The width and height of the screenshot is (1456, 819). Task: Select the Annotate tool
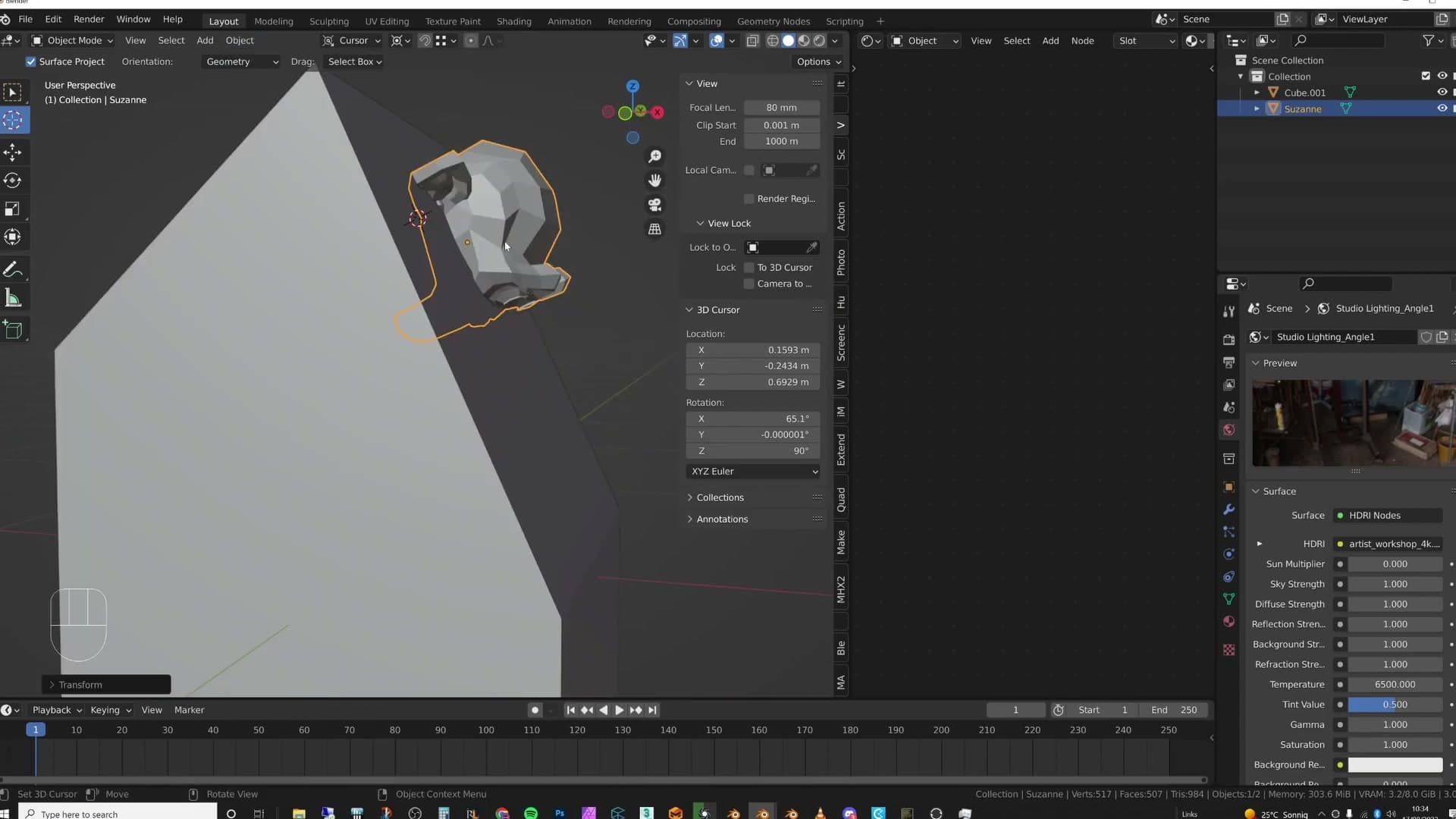(13, 270)
